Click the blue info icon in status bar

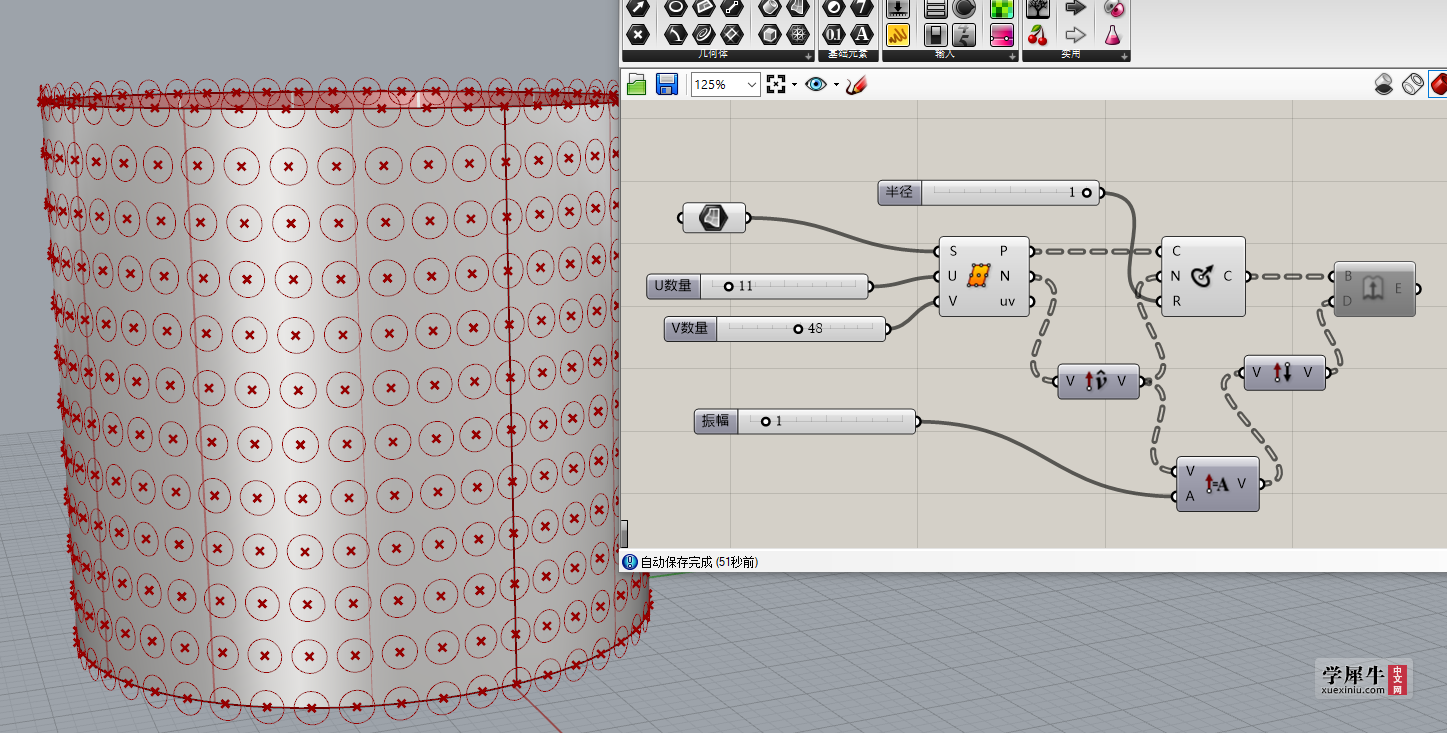pyautogui.click(x=630, y=562)
